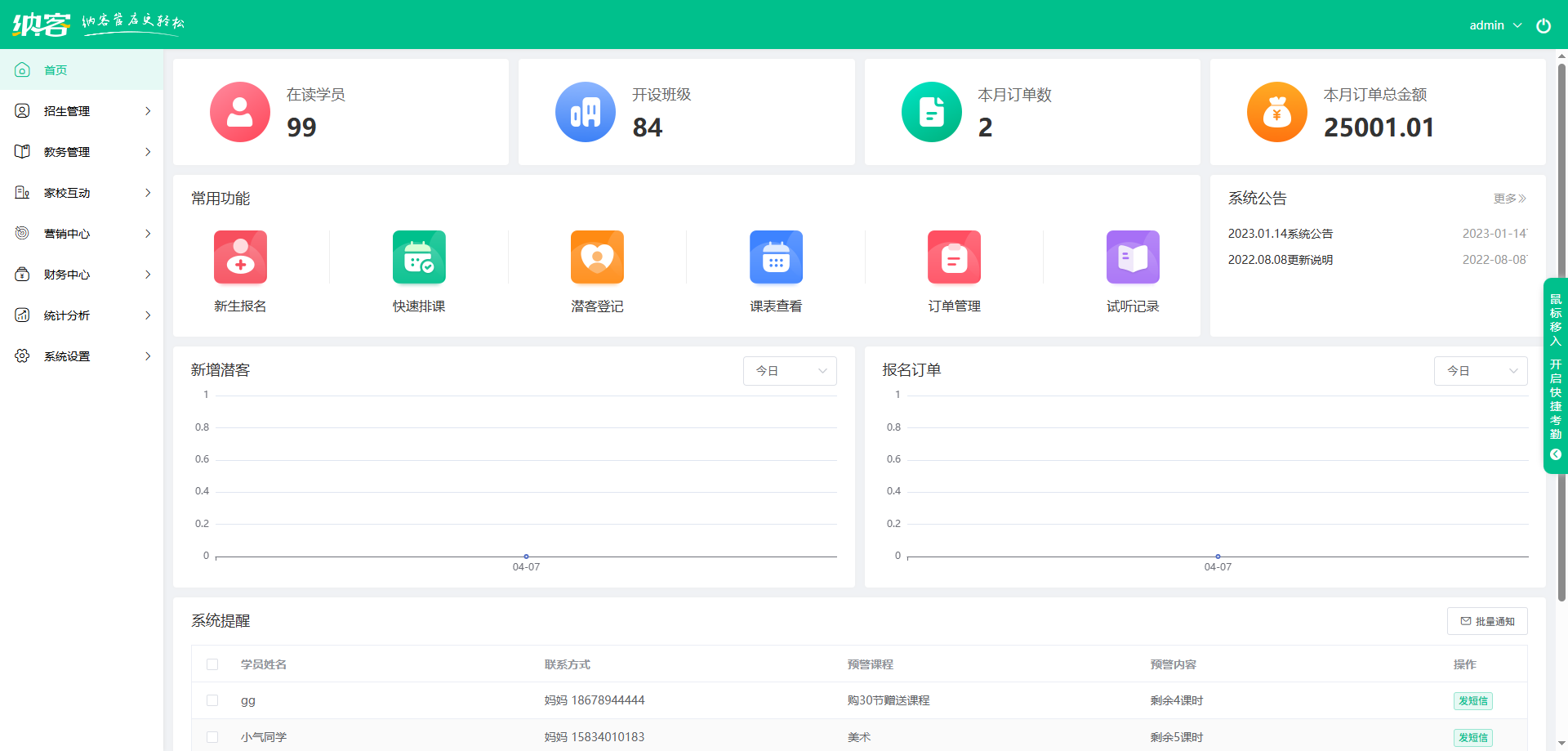Select the 快速排课 scheduling icon
This screenshot has width=1568, height=751.
[419, 257]
